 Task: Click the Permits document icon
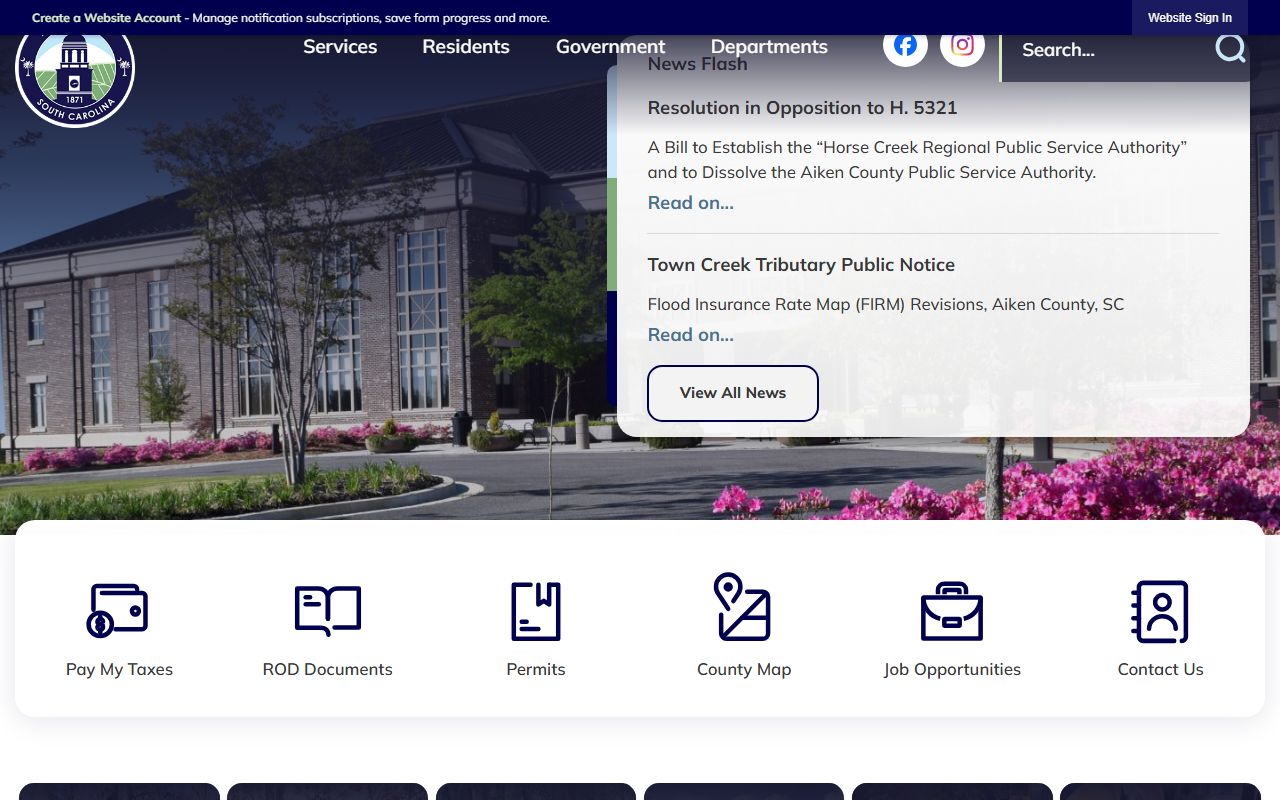pos(536,611)
